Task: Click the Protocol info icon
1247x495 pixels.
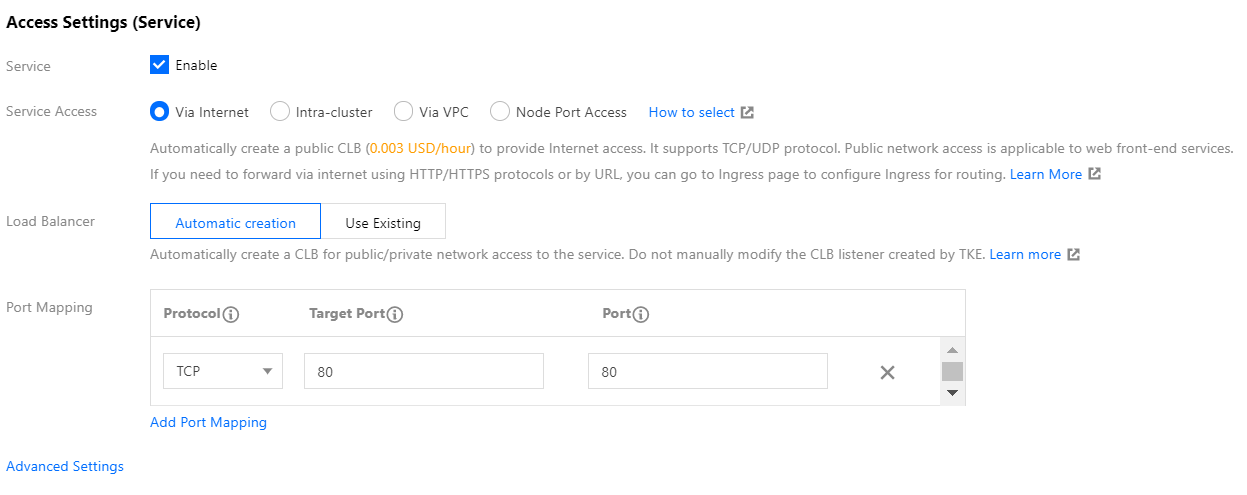Action: 231,314
